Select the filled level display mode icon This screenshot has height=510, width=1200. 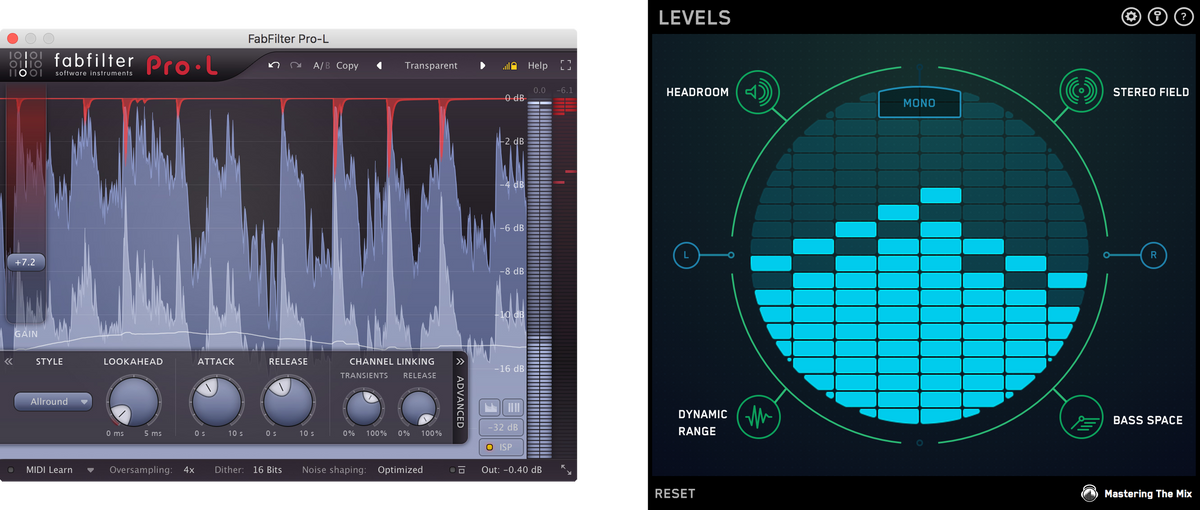tap(490, 407)
